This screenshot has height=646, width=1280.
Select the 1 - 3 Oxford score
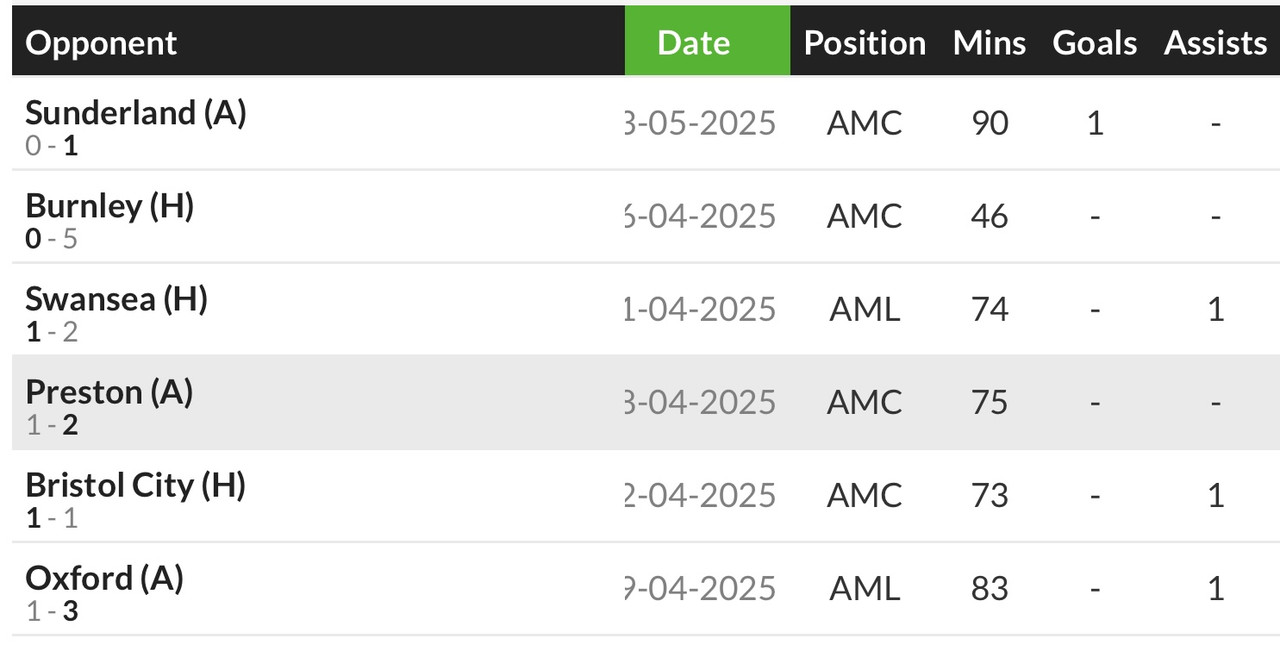pyautogui.click(x=52, y=611)
